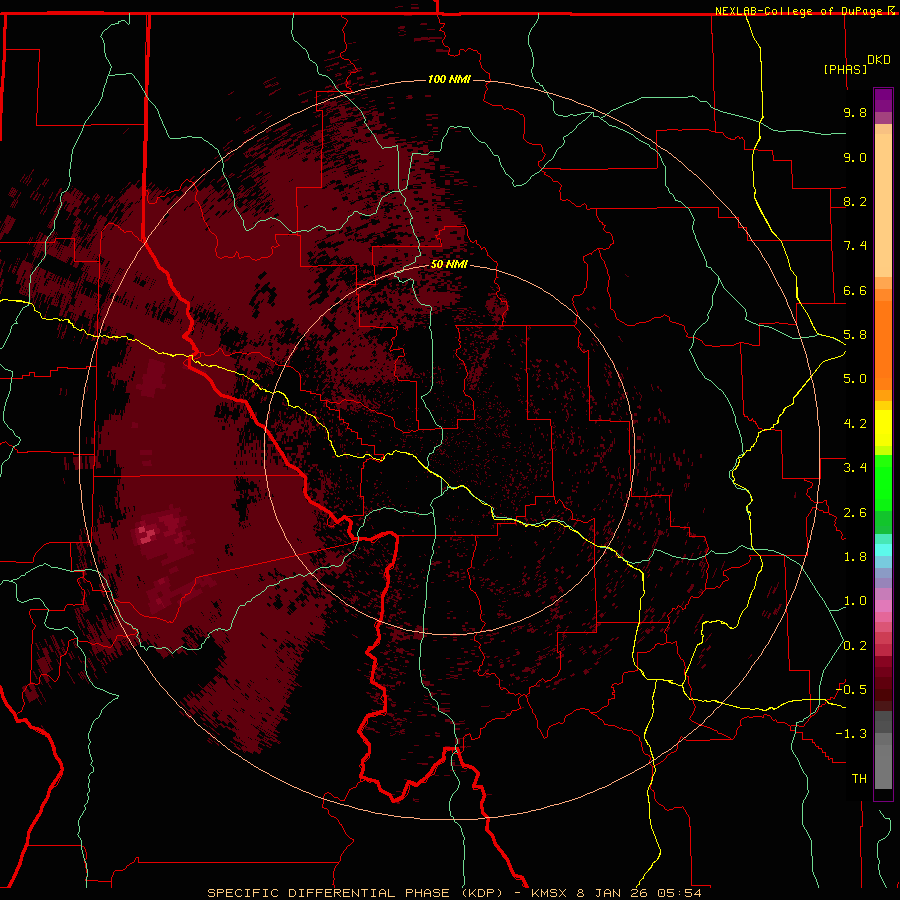Click the 0.2 scale value
The width and height of the screenshot is (900, 900).
click(x=855, y=646)
